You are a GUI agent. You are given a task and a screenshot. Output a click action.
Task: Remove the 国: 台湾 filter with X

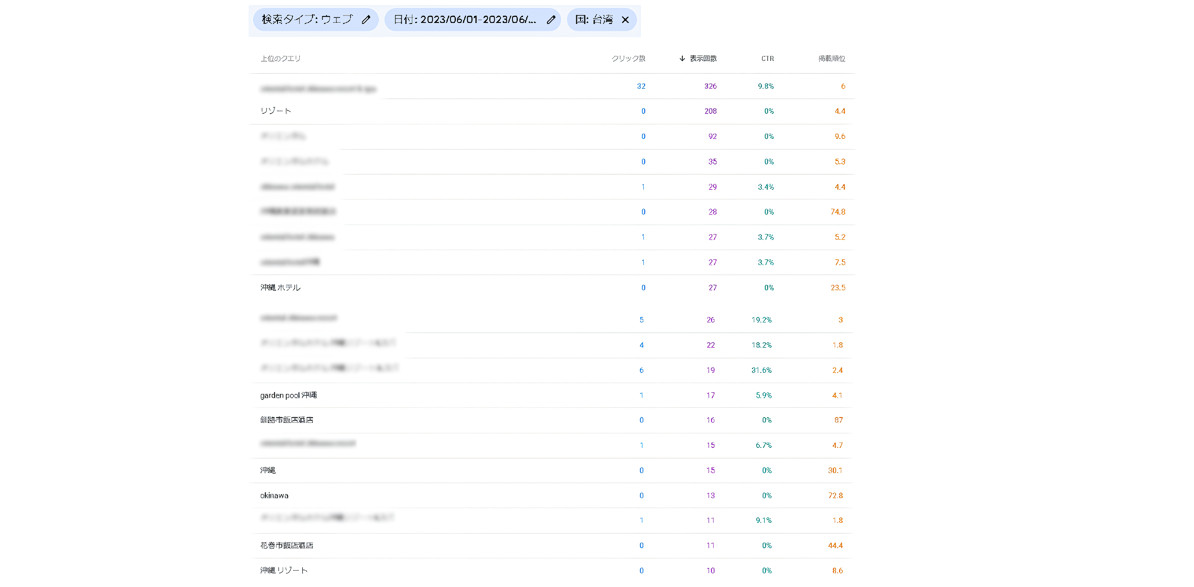(625, 20)
